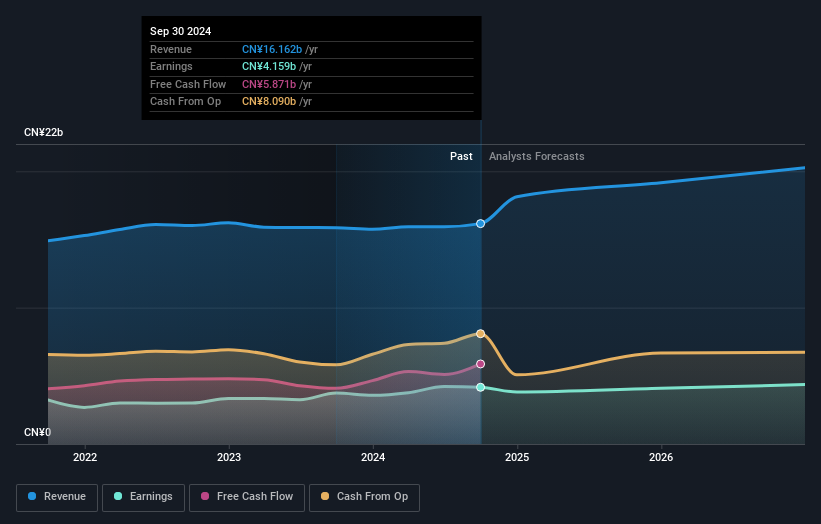Click the CN¥22b y-axis label

click(x=43, y=132)
